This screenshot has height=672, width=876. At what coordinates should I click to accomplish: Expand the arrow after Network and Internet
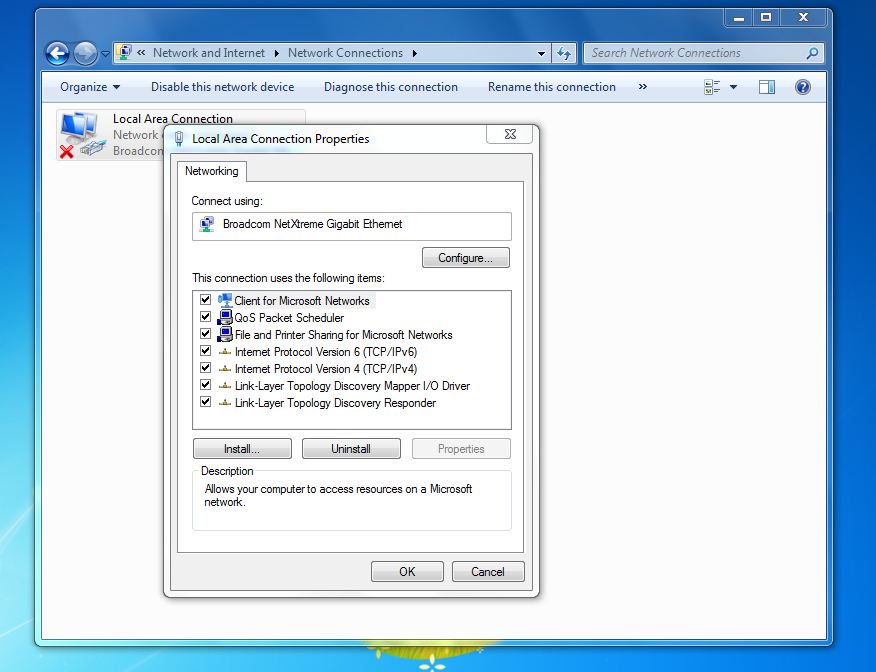tap(277, 54)
